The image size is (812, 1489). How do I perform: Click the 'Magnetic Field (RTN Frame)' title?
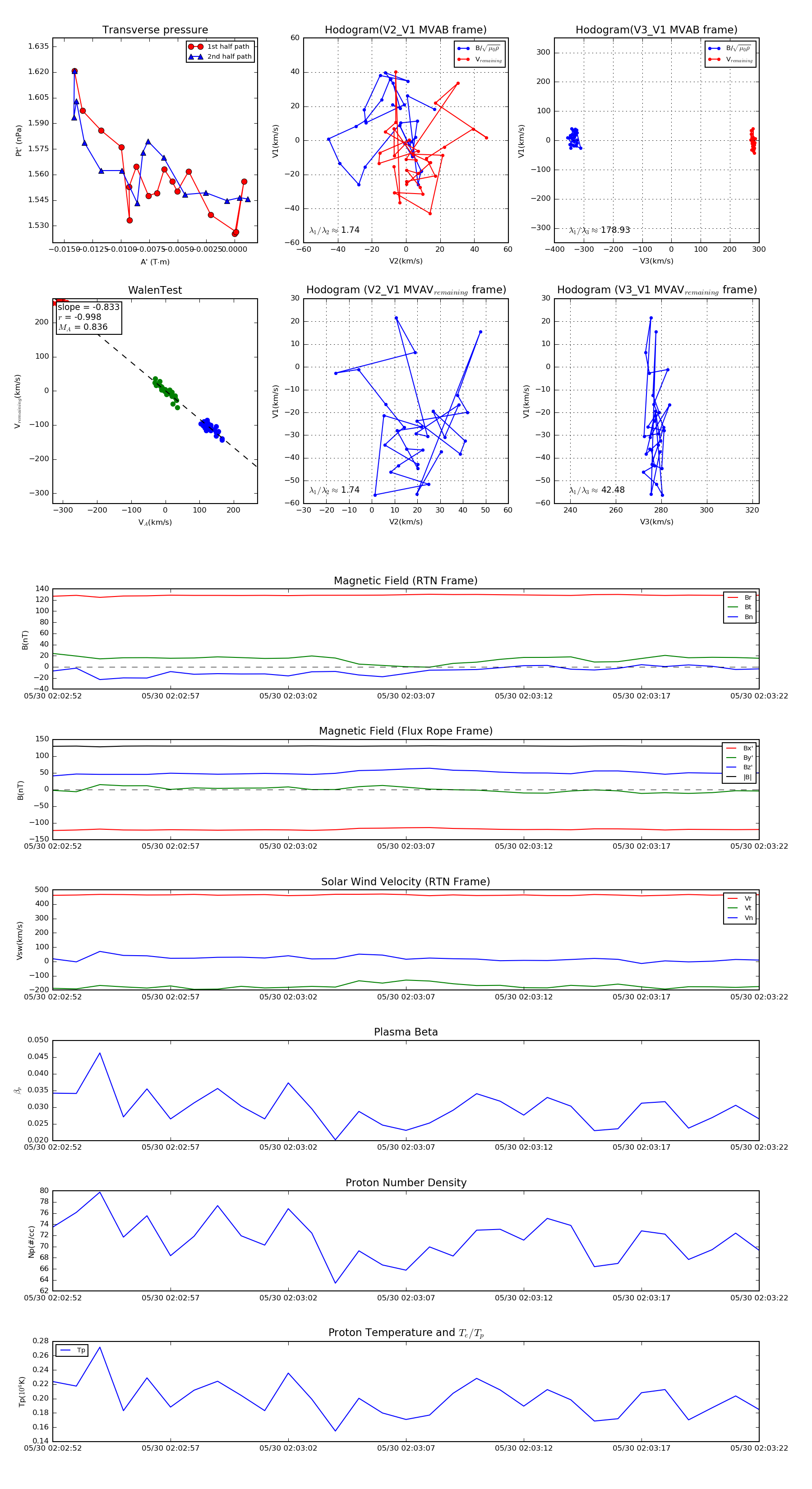coord(406,581)
